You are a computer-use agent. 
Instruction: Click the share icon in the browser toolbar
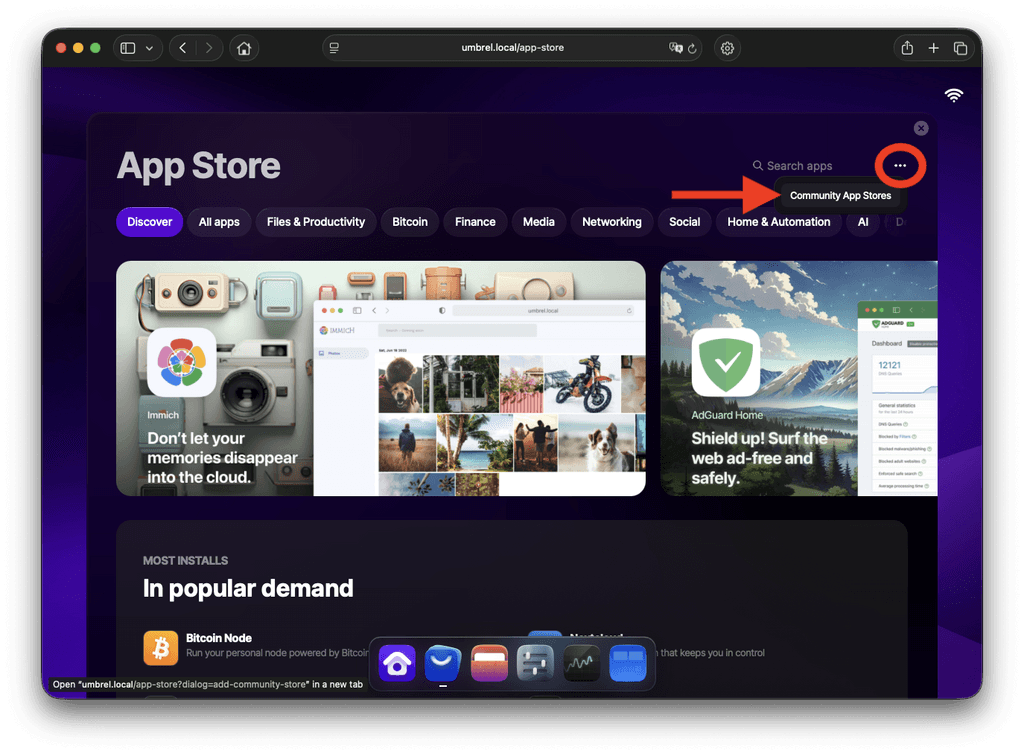click(x=908, y=47)
